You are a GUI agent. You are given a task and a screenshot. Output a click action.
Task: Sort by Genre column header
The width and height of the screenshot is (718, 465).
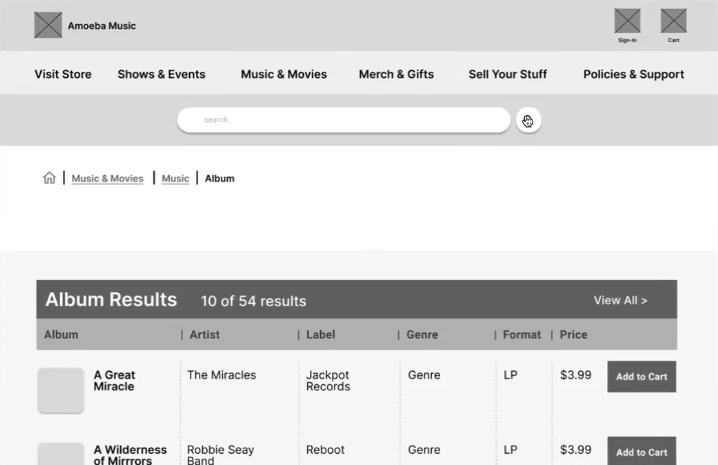click(x=422, y=335)
